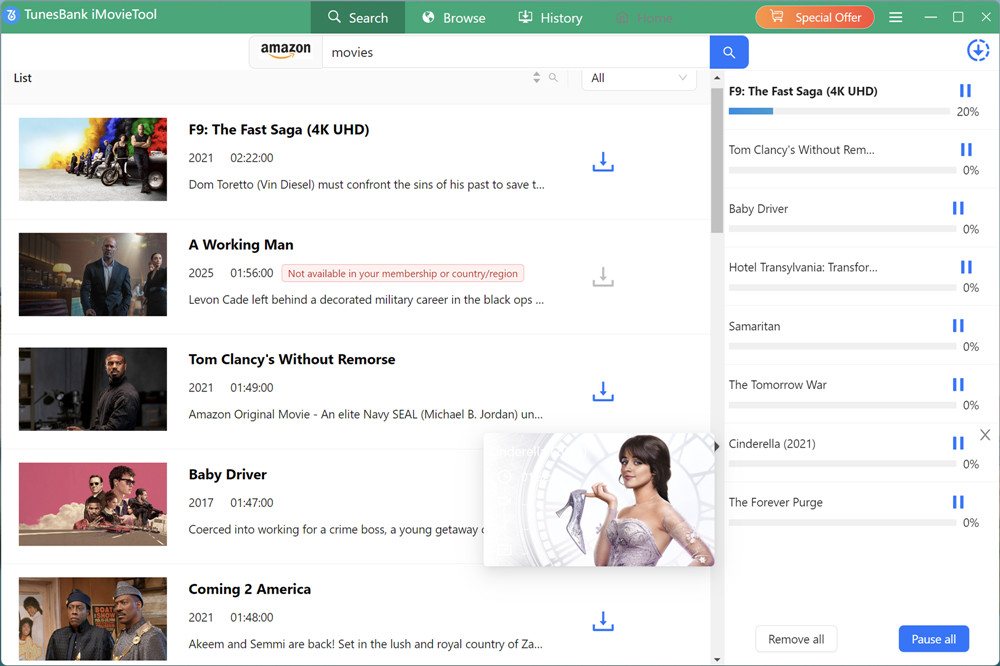
Task: Click "Not available in your membership" notice
Action: point(402,273)
